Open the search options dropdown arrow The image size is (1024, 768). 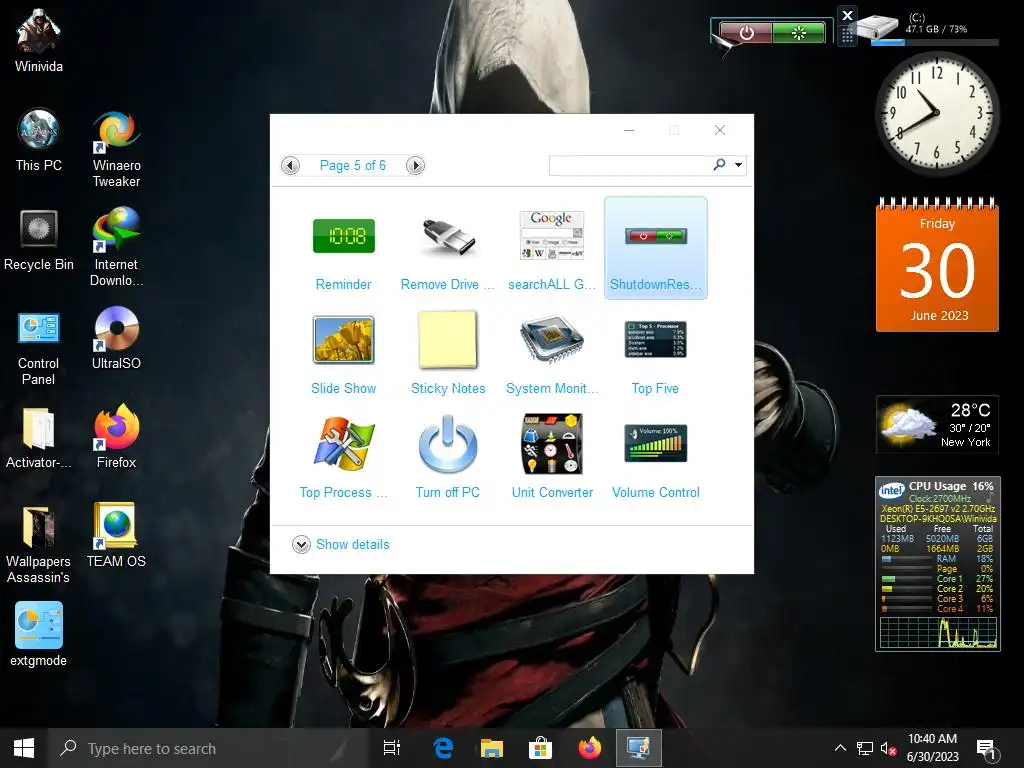coord(739,165)
